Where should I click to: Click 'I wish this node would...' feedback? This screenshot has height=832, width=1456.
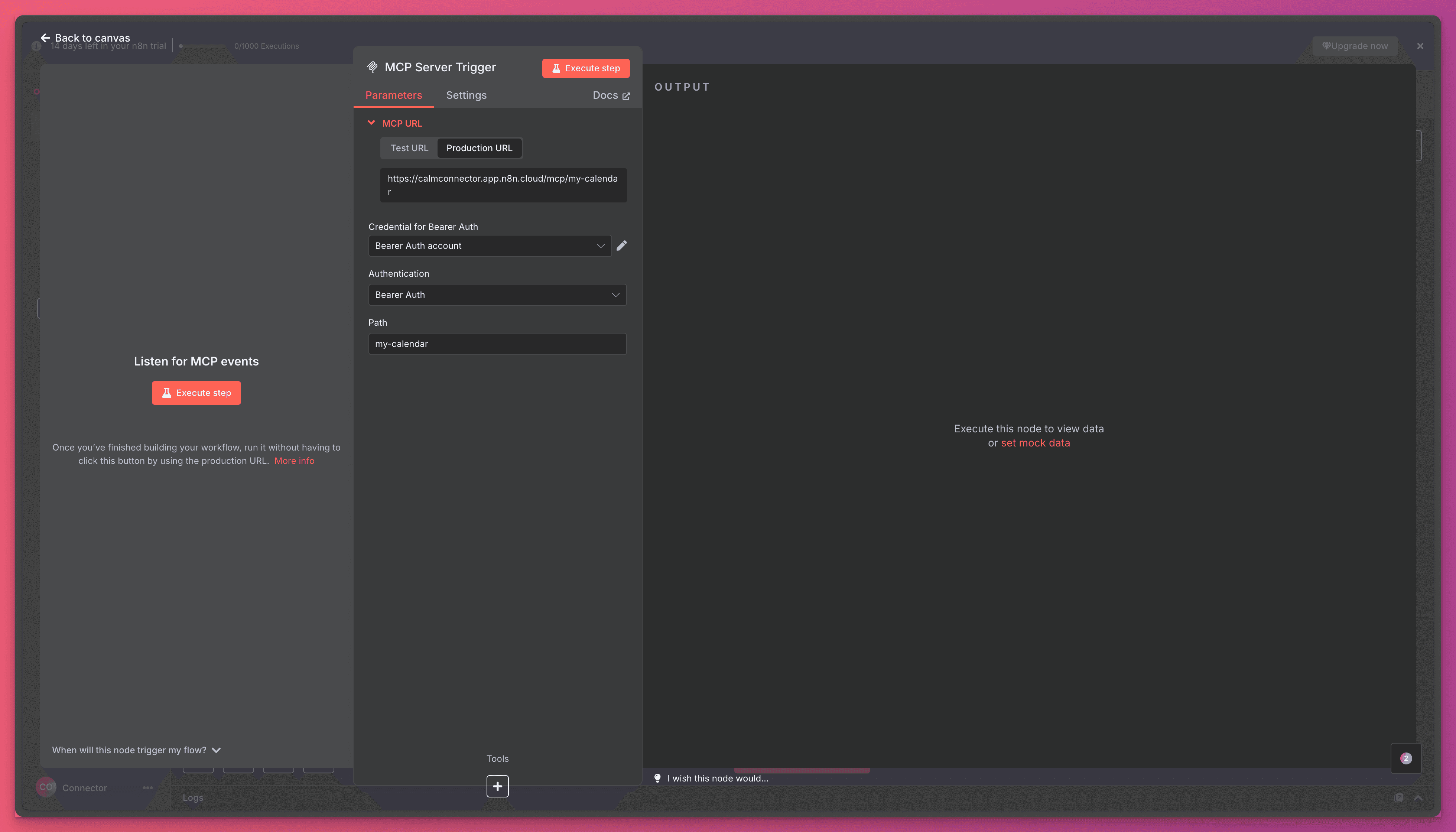point(718,778)
